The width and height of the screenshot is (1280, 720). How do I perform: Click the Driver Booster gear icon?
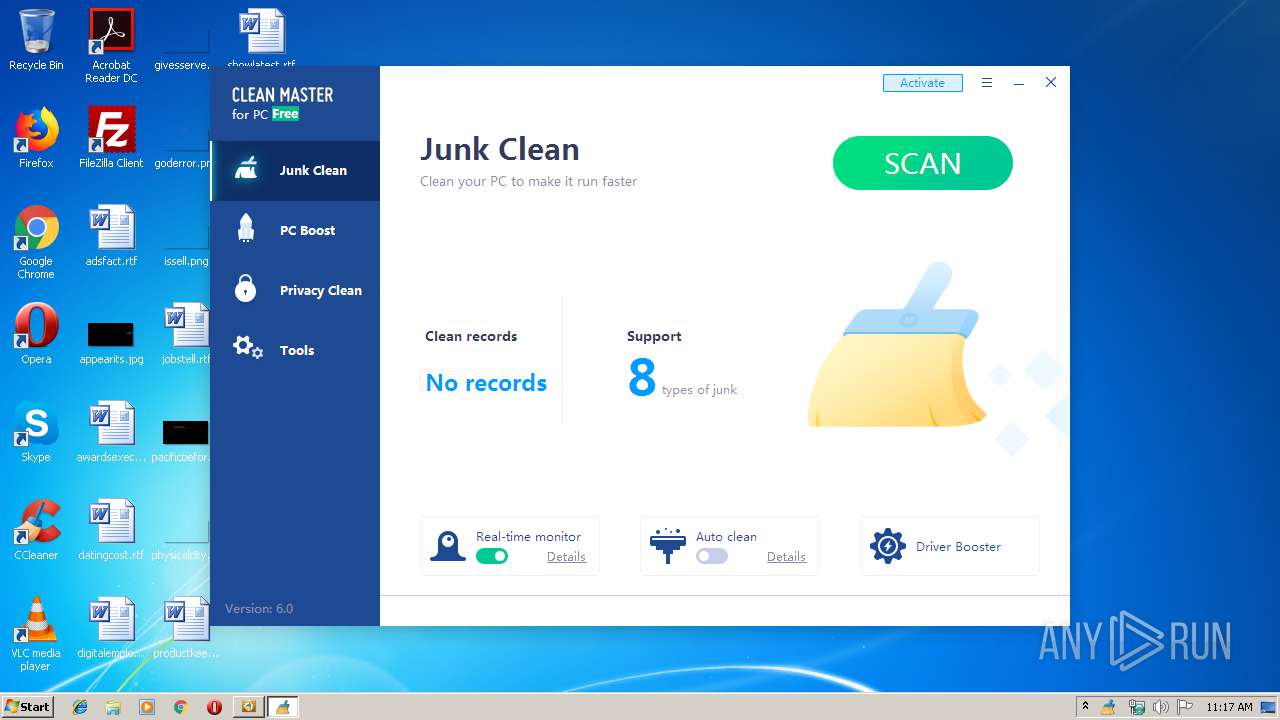[x=887, y=546]
